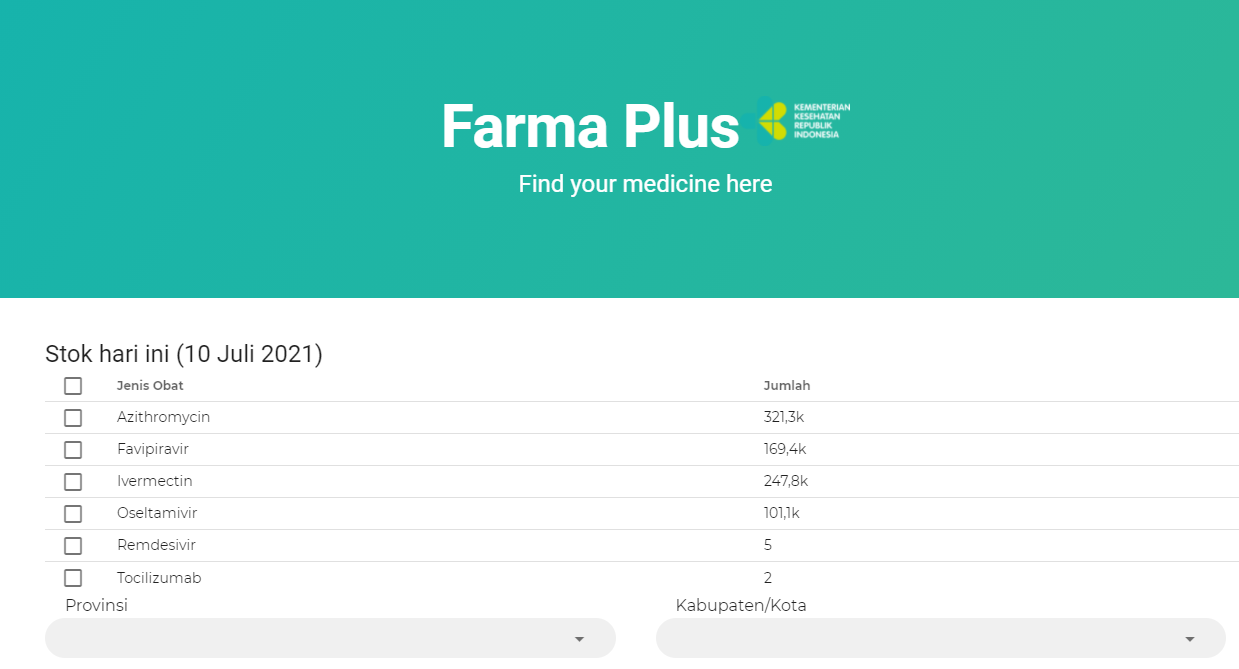Viewport: 1239px width, 669px height.
Task: Check the Azithromycin checkbox
Action: coord(72,417)
